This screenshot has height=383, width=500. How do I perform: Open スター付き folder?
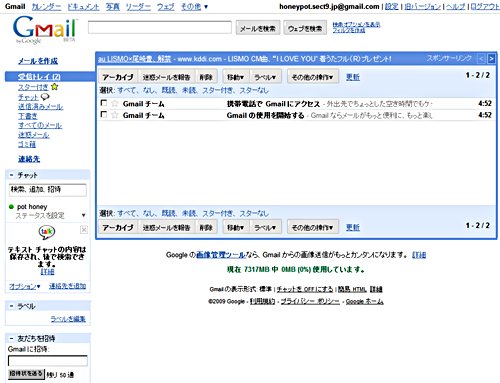[x=33, y=87]
